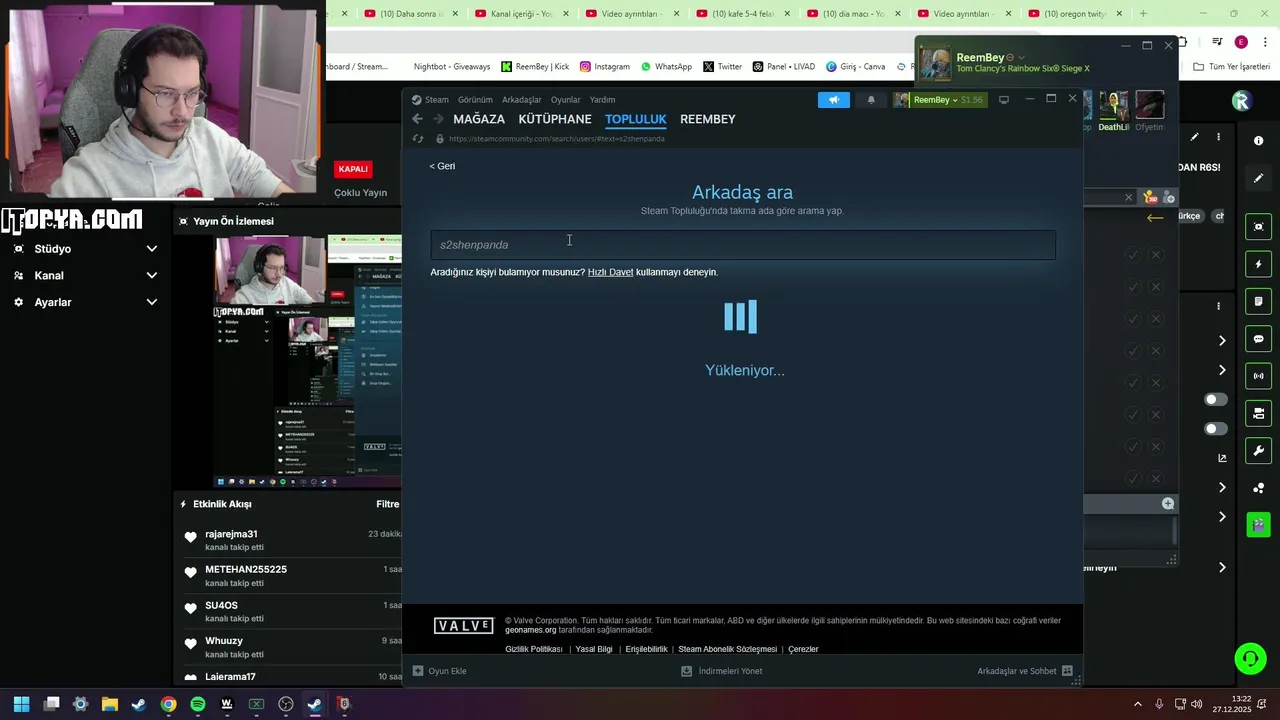Open the Görünüm menu

[475, 100]
